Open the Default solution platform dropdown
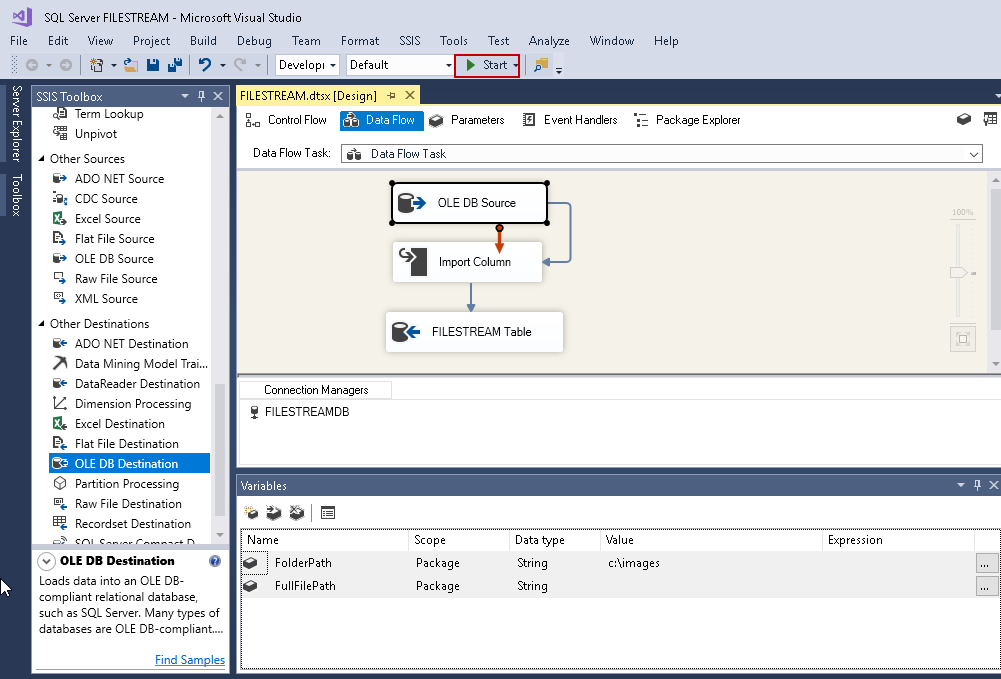The height and width of the screenshot is (679, 1001). (x=448, y=65)
